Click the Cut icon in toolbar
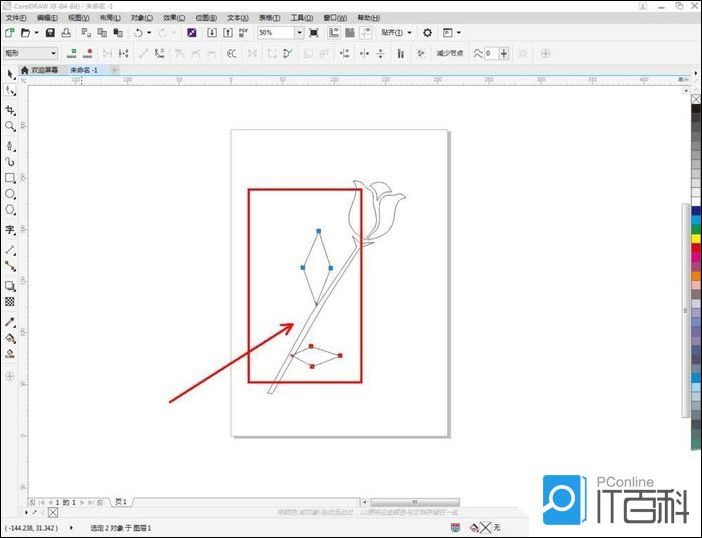Image resolution: width=702 pixels, height=538 pixels. 86,33
